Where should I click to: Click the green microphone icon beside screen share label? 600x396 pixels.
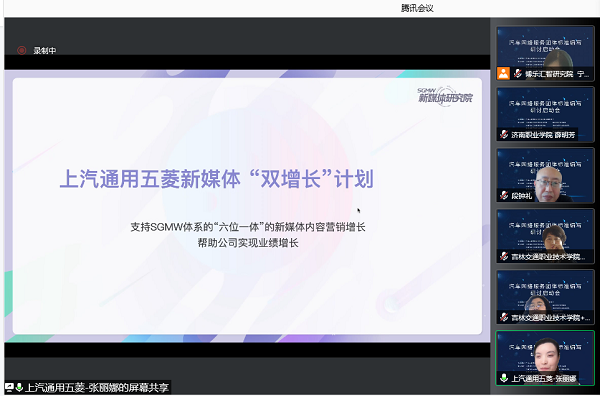pos(19,387)
